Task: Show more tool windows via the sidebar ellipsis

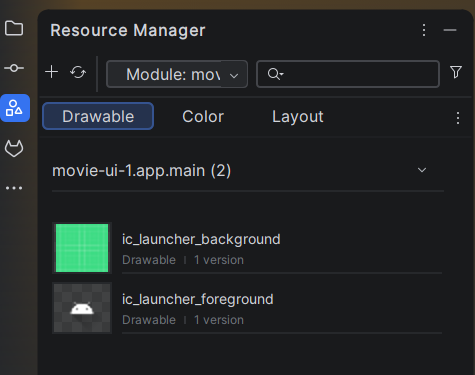Action: (14, 188)
